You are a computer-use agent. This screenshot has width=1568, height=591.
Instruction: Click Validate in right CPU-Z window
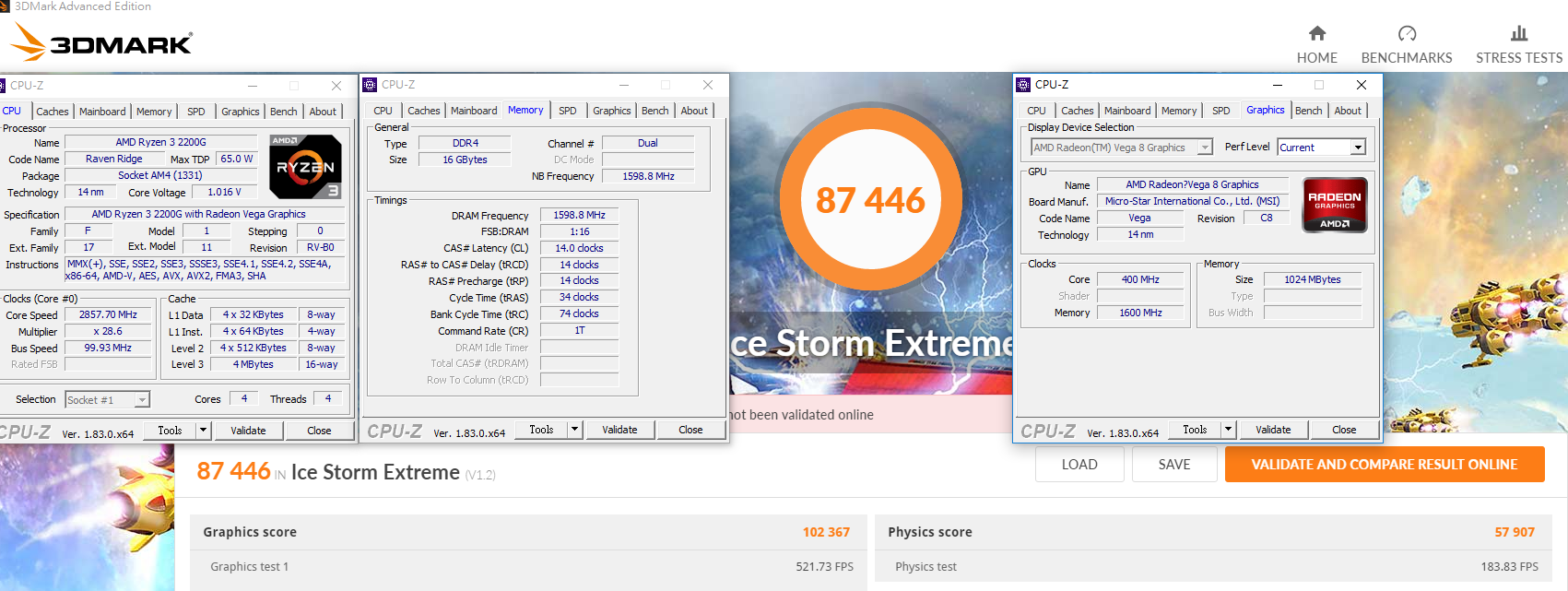point(1273,430)
